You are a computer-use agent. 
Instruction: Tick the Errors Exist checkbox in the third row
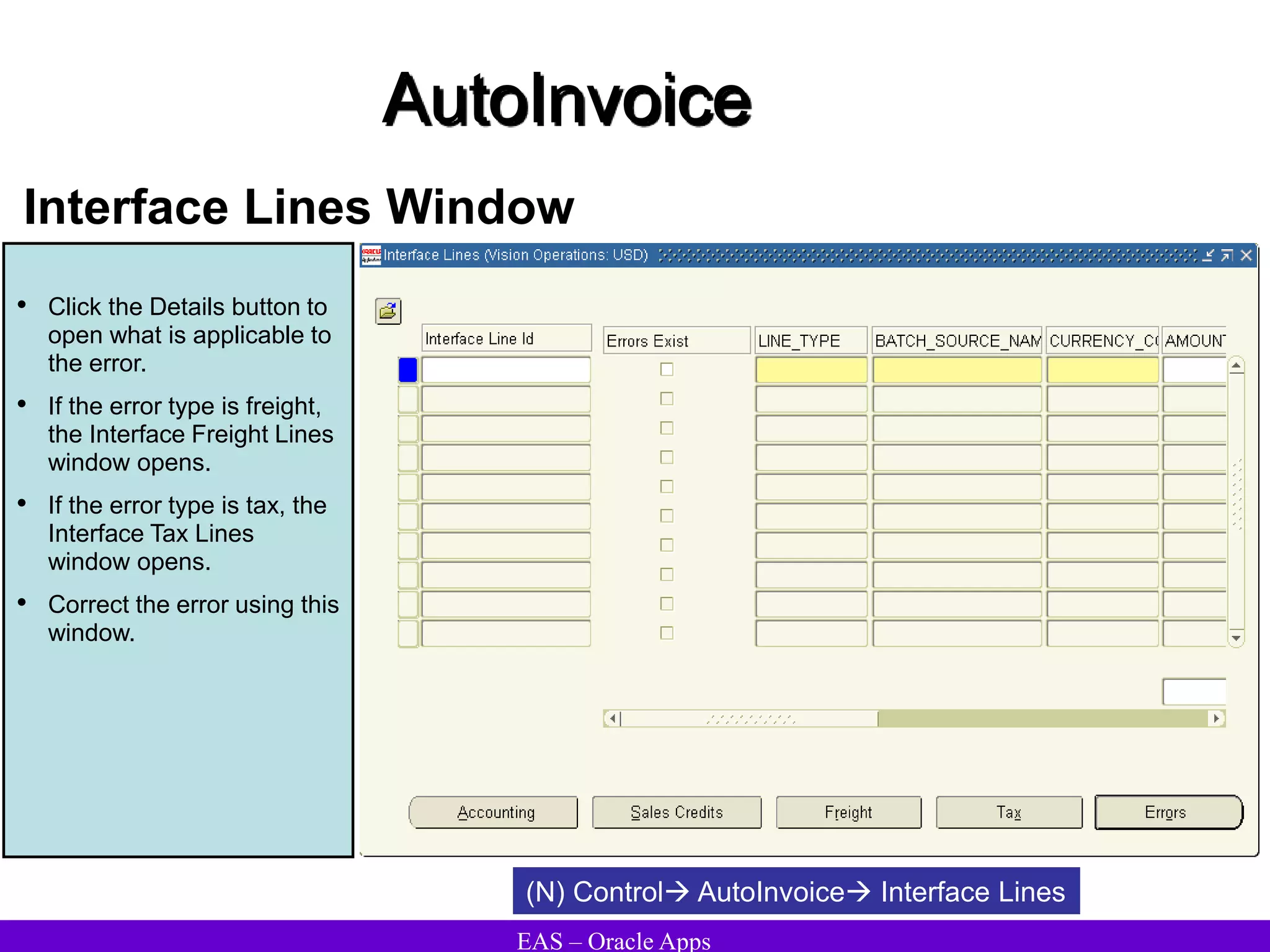click(667, 428)
